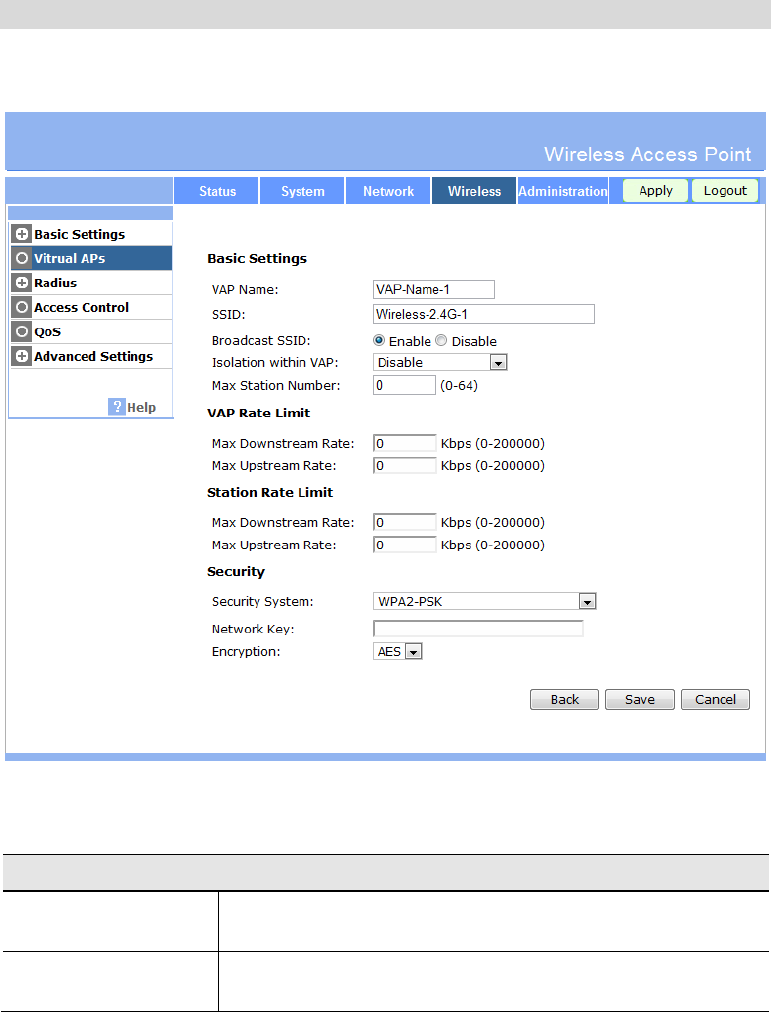
Task: Click the 'Security' section heading
Action: coord(235,572)
